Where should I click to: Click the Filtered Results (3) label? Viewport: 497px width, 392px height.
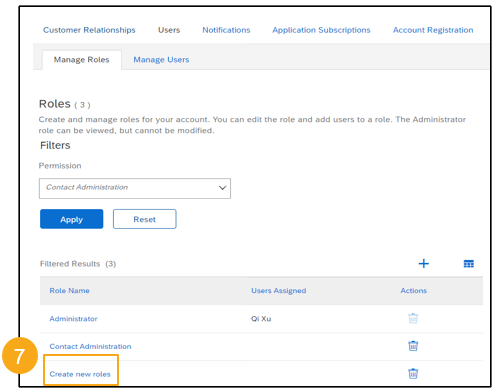coord(78,264)
